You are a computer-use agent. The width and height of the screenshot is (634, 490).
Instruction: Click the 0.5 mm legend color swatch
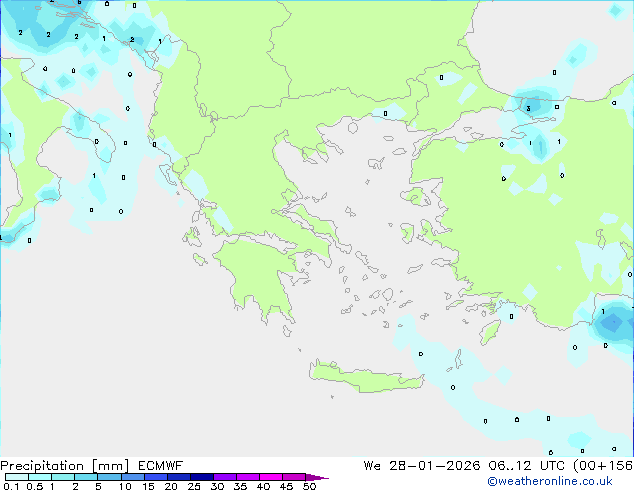coord(40,477)
